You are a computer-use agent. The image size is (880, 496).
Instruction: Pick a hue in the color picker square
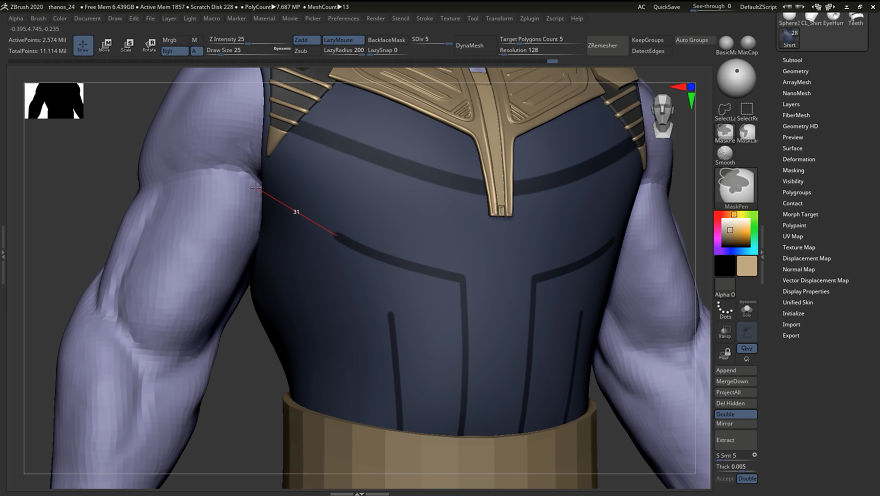736,232
